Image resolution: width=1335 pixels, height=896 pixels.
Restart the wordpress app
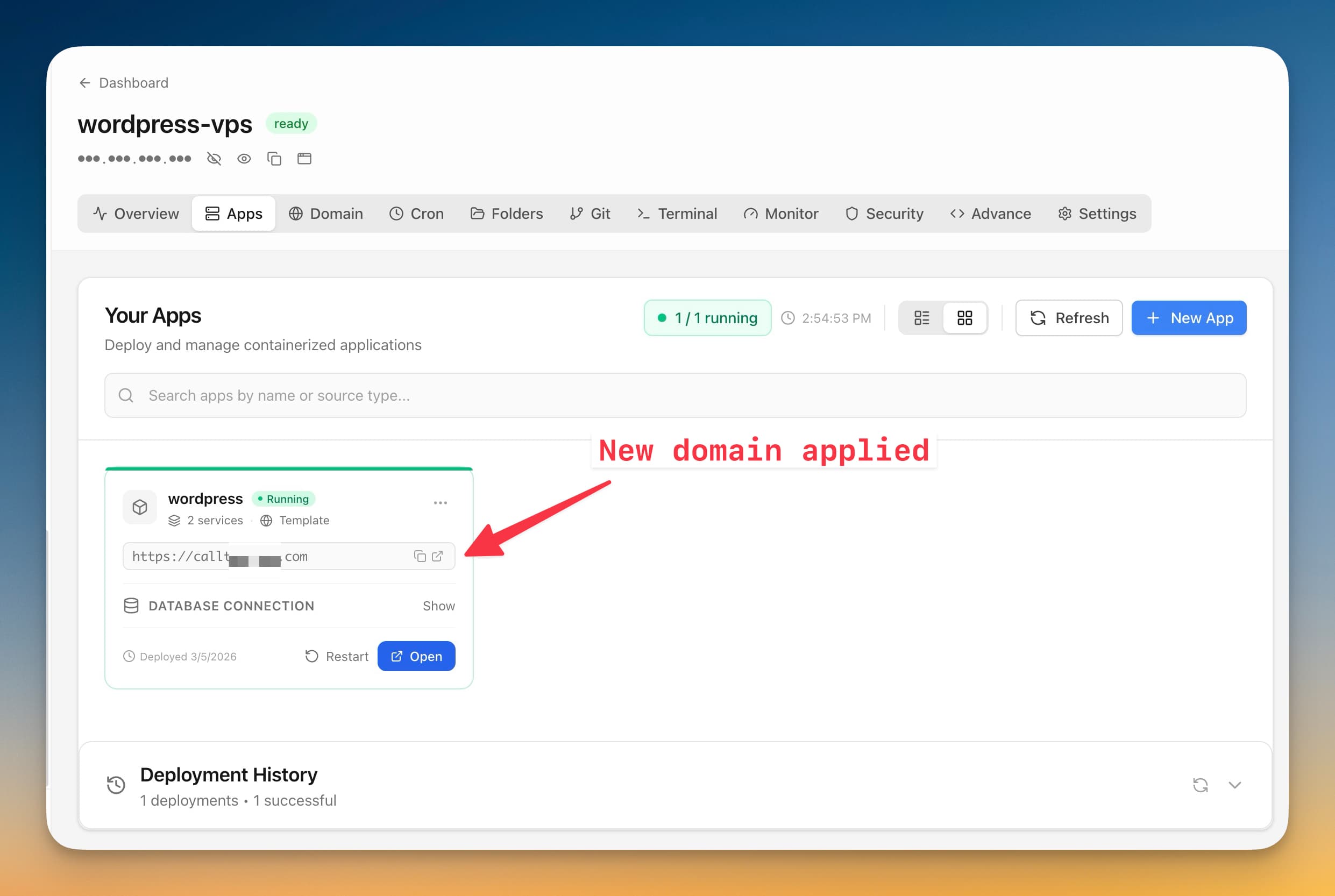click(336, 656)
